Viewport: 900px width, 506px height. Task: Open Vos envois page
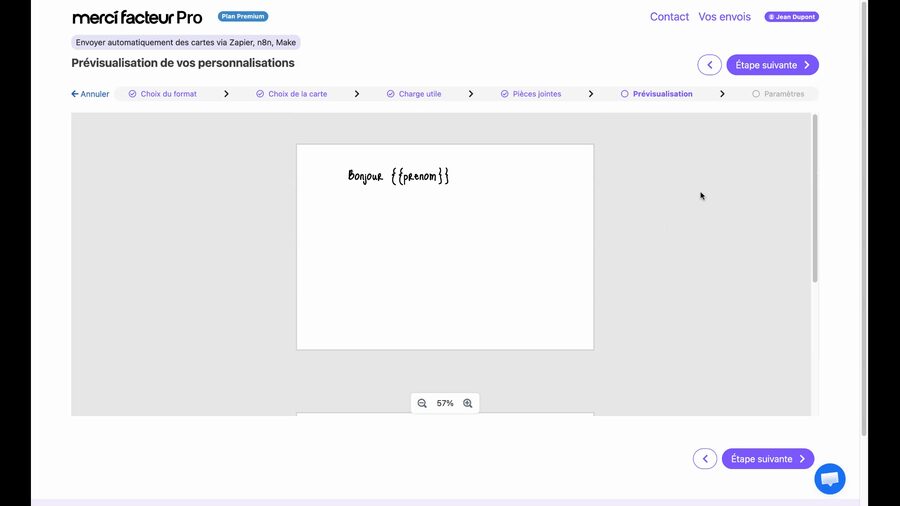point(724,17)
